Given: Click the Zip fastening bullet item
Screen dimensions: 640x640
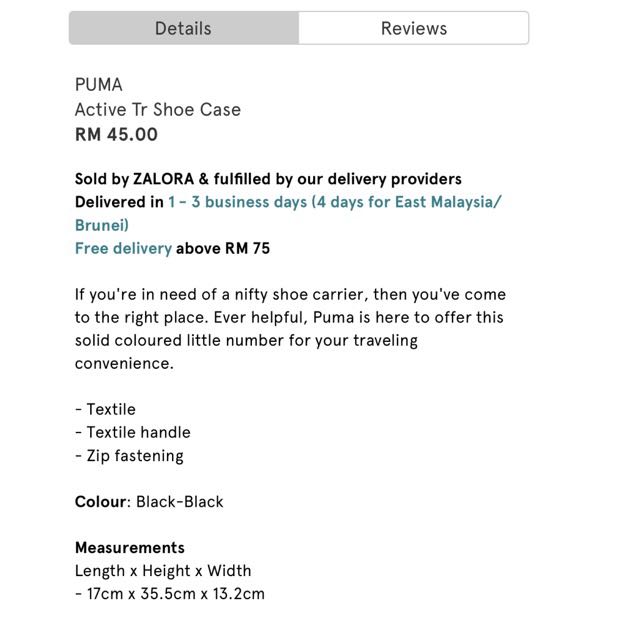Looking at the screenshot, I should tap(129, 456).
